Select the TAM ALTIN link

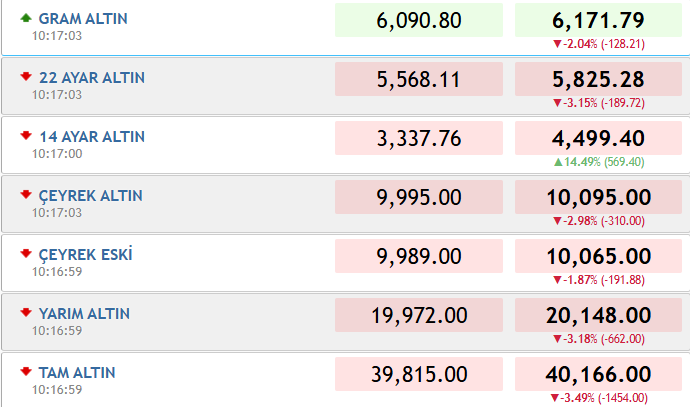77,373
